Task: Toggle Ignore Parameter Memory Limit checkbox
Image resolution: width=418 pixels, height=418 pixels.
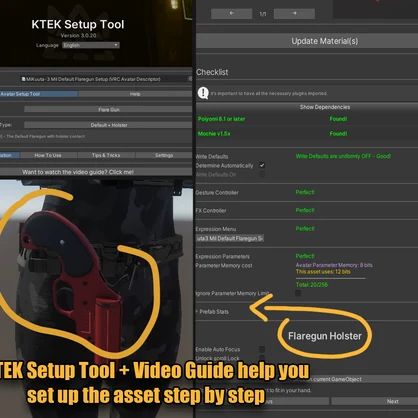Action: coord(298,293)
